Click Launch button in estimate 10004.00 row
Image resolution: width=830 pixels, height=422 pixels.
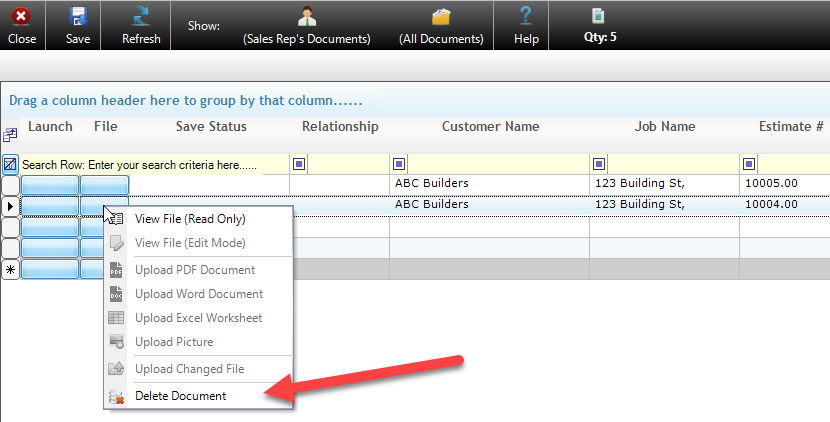(x=50, y=206)
